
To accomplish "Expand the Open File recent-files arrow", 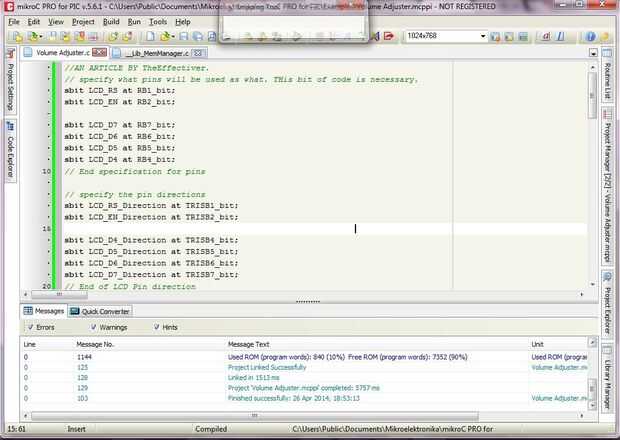I will [x=173, y=37].
